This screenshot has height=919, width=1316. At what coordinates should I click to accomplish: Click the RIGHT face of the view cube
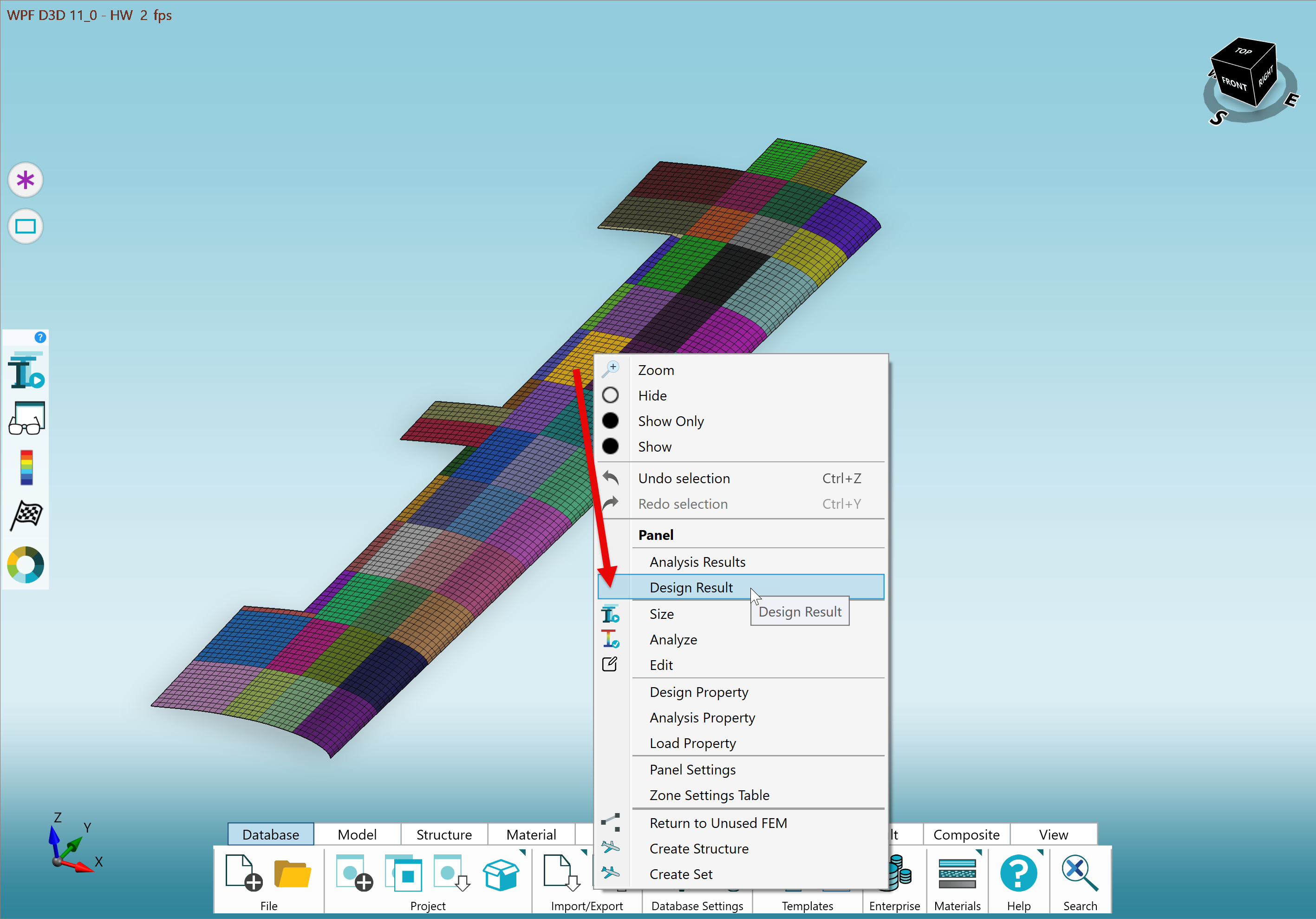[x=1265, y=75]
